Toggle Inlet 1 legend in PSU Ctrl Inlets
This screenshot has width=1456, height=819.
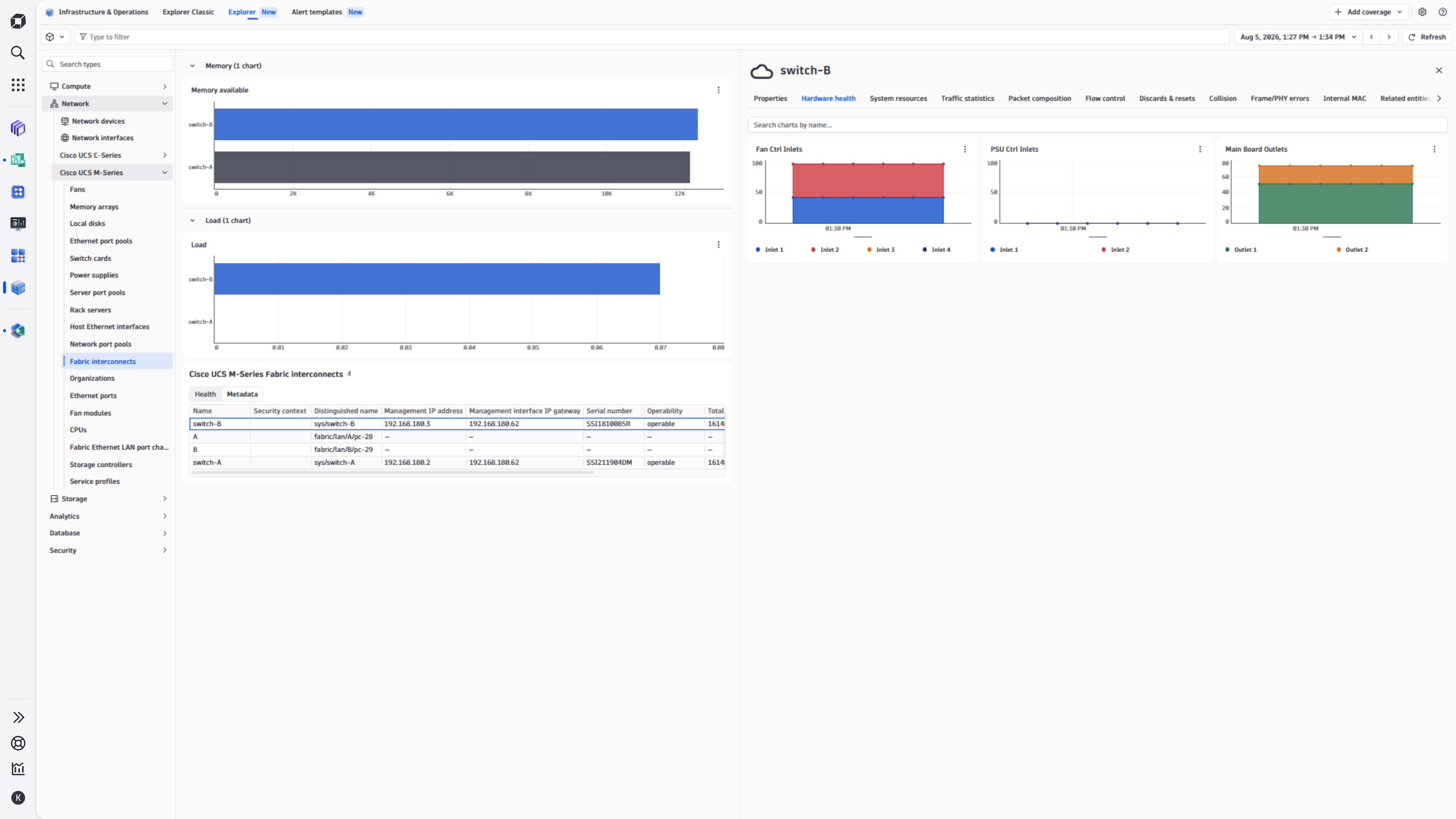1004,249
